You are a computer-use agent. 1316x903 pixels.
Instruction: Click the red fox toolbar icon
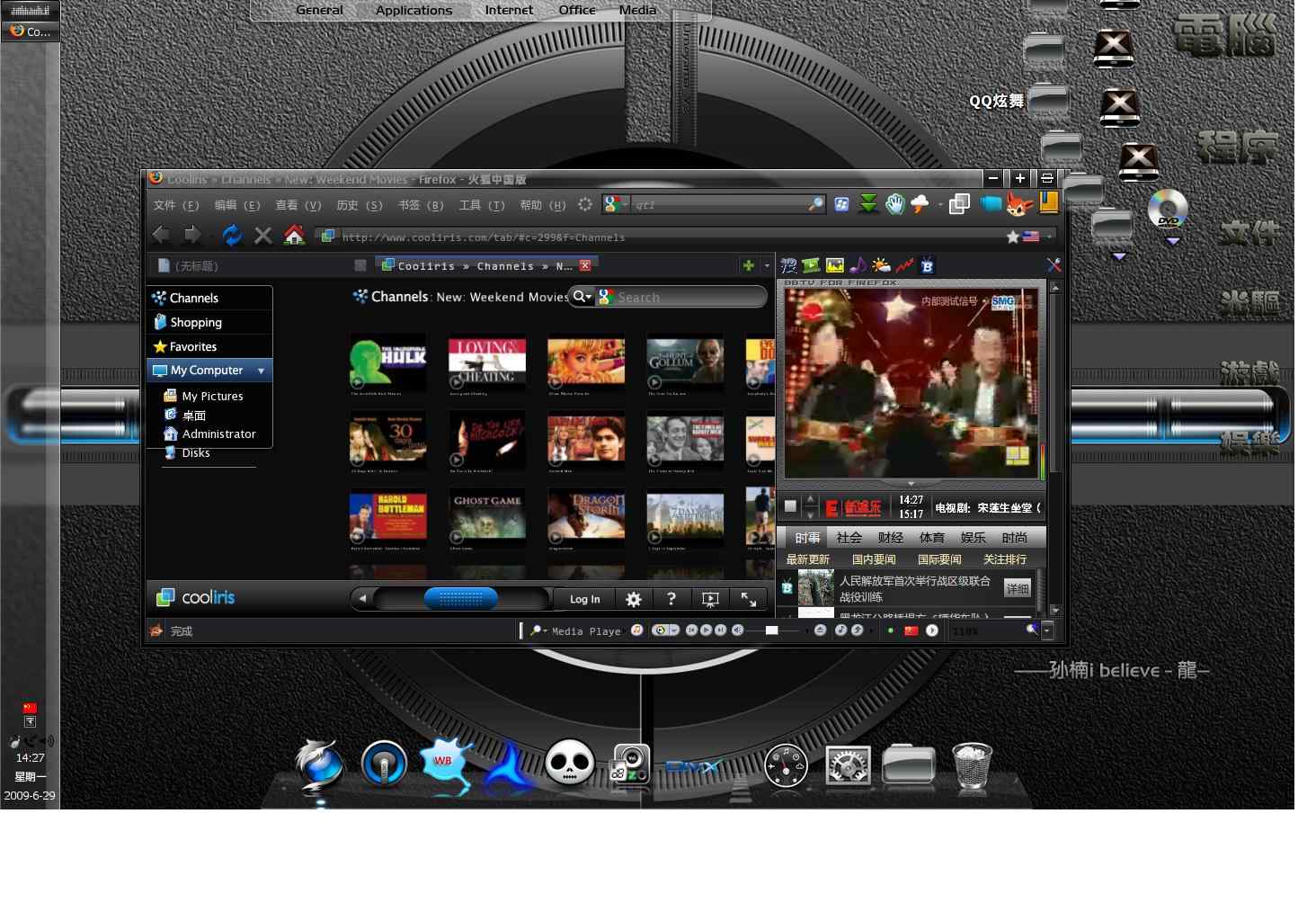1018,204
